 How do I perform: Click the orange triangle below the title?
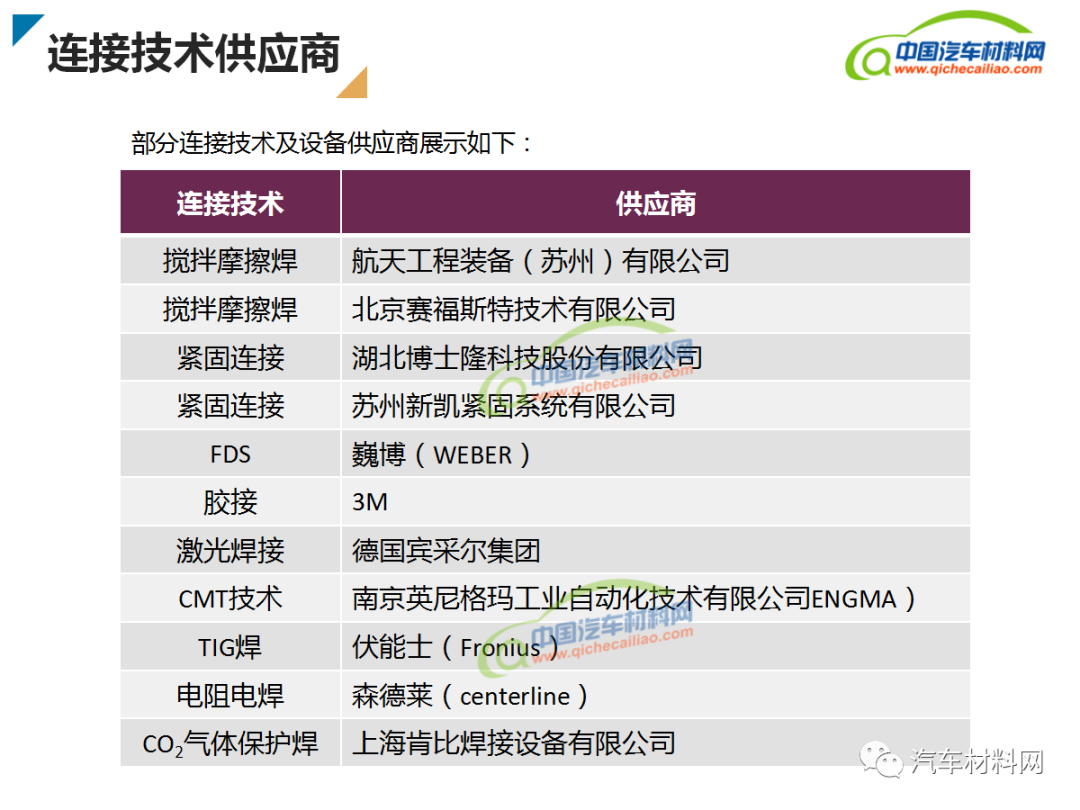pos(352,82)
